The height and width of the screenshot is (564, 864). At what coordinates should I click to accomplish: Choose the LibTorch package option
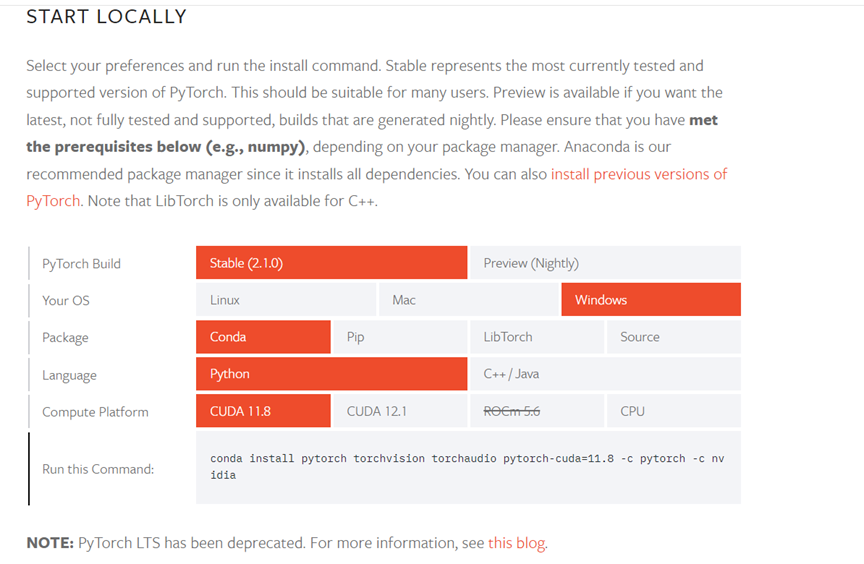[x=536, y=337]
